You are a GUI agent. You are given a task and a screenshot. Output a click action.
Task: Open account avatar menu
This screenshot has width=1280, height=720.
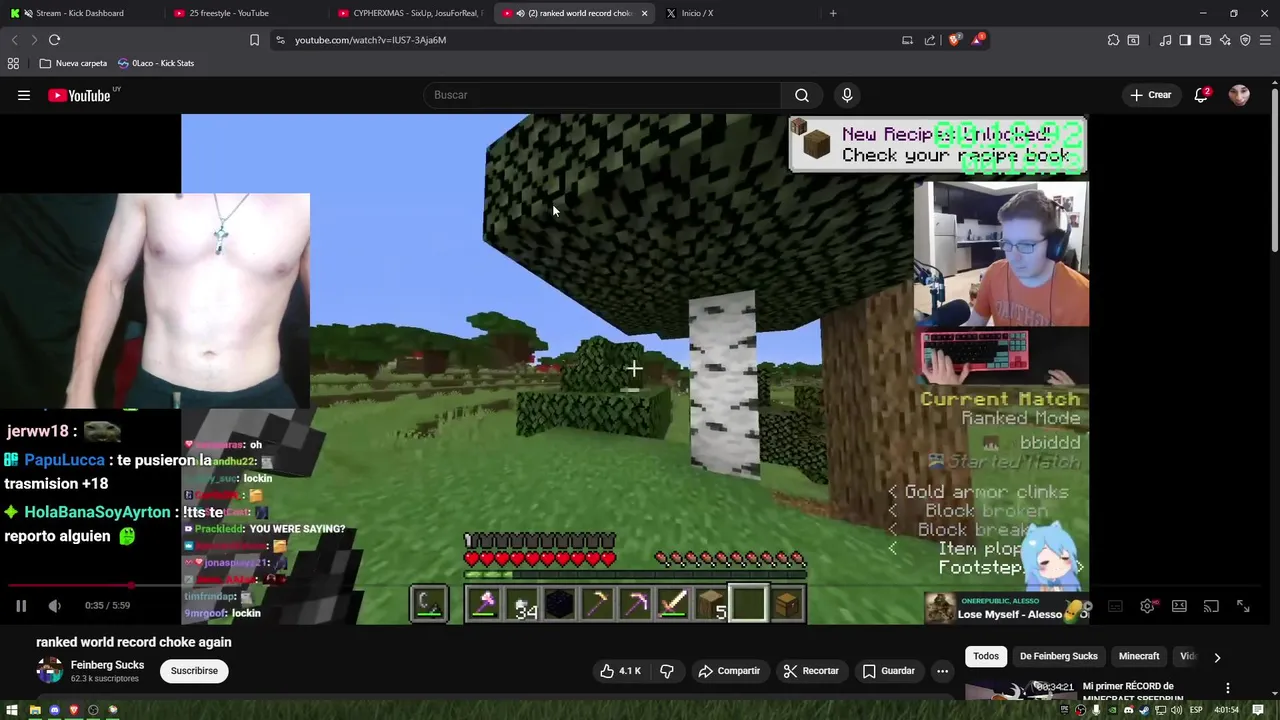1239,95
